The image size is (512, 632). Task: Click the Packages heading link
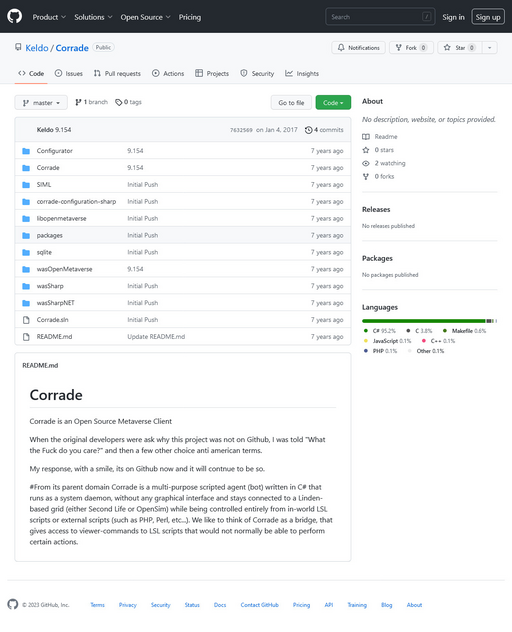tap(377, 258)
